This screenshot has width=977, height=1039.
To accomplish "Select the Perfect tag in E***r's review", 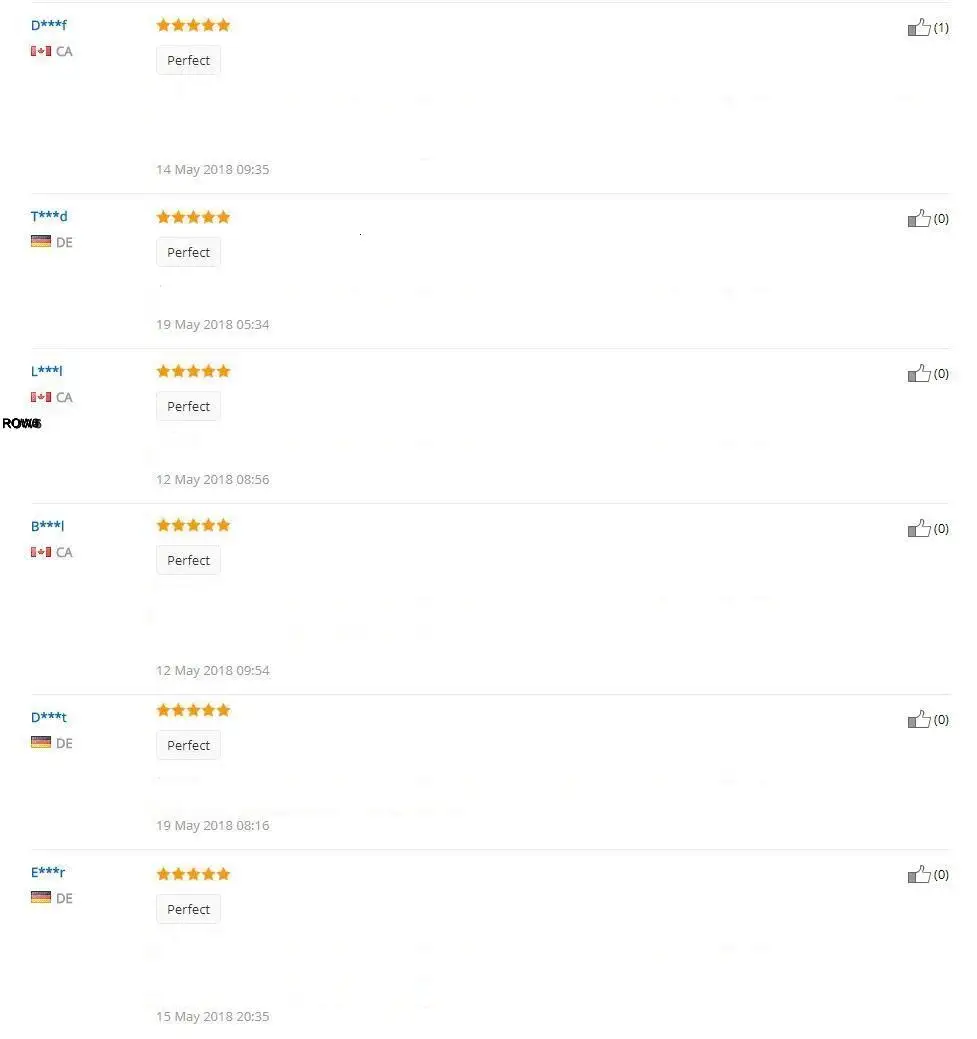I will point(188,909).
